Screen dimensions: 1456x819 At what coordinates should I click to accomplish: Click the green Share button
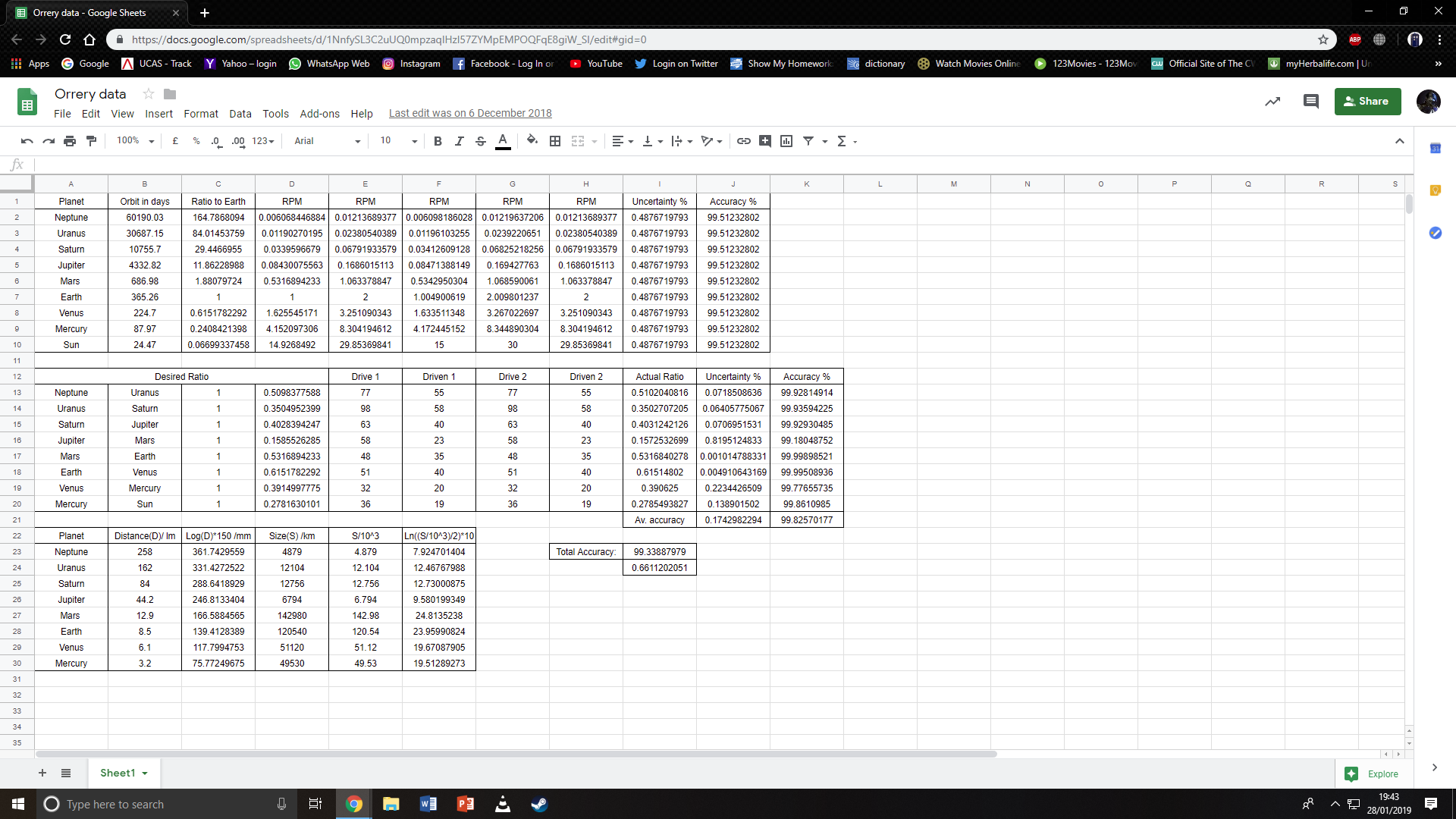point(1367,101)
